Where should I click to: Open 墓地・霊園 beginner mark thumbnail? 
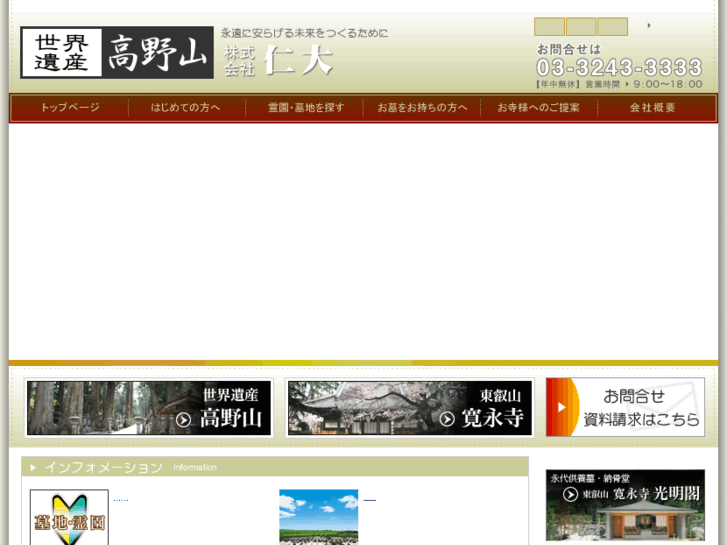click(x=69, y=517)
